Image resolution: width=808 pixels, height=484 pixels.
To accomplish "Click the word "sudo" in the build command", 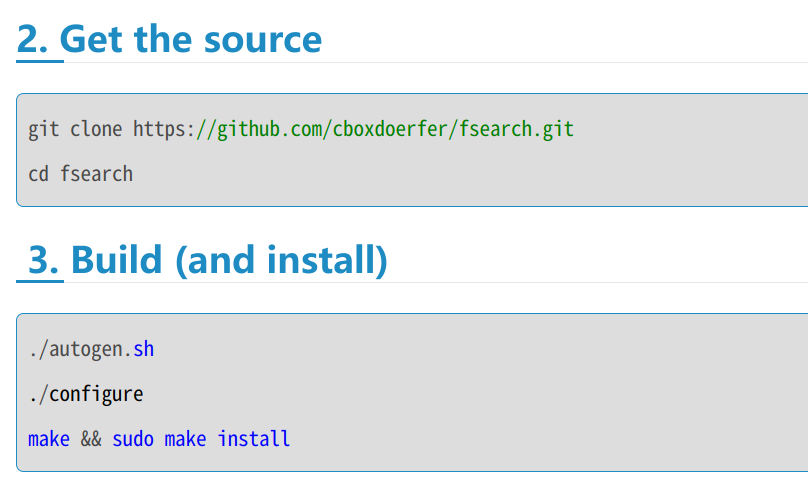I will tap(133, 438).
